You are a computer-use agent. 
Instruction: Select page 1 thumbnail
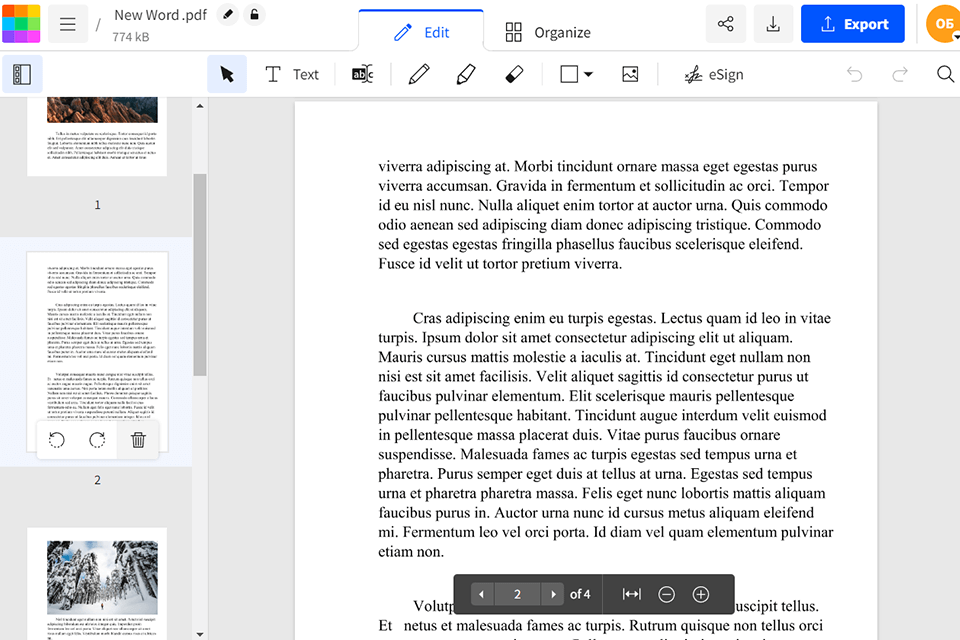click(x=97, y=136)
